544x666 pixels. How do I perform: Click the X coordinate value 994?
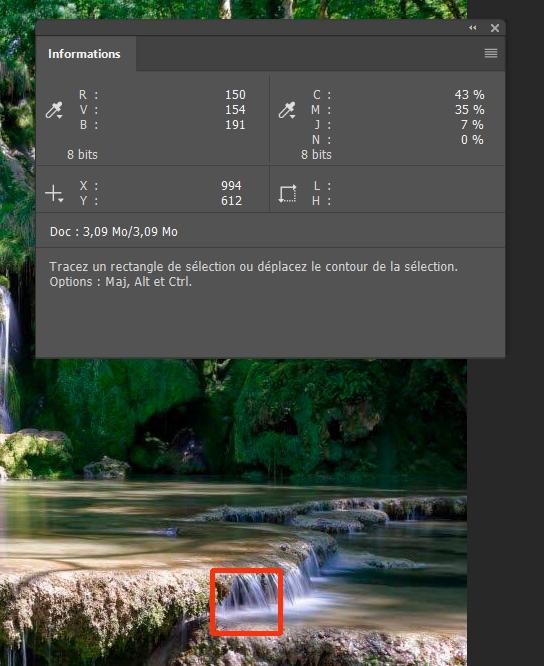(x=231, y=186)
